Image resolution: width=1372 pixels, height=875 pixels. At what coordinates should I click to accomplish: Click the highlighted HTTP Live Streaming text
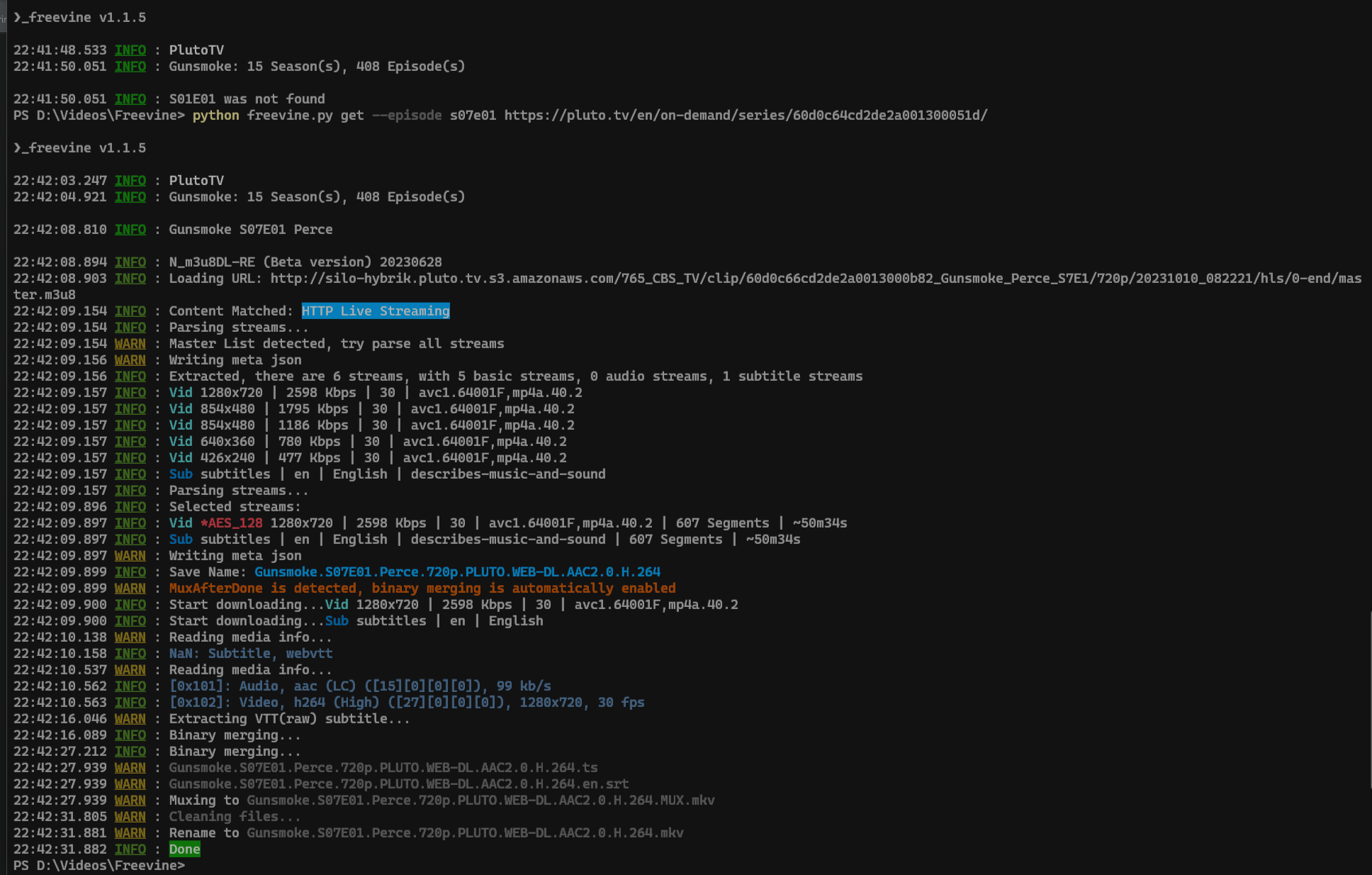tap(376, 311)
